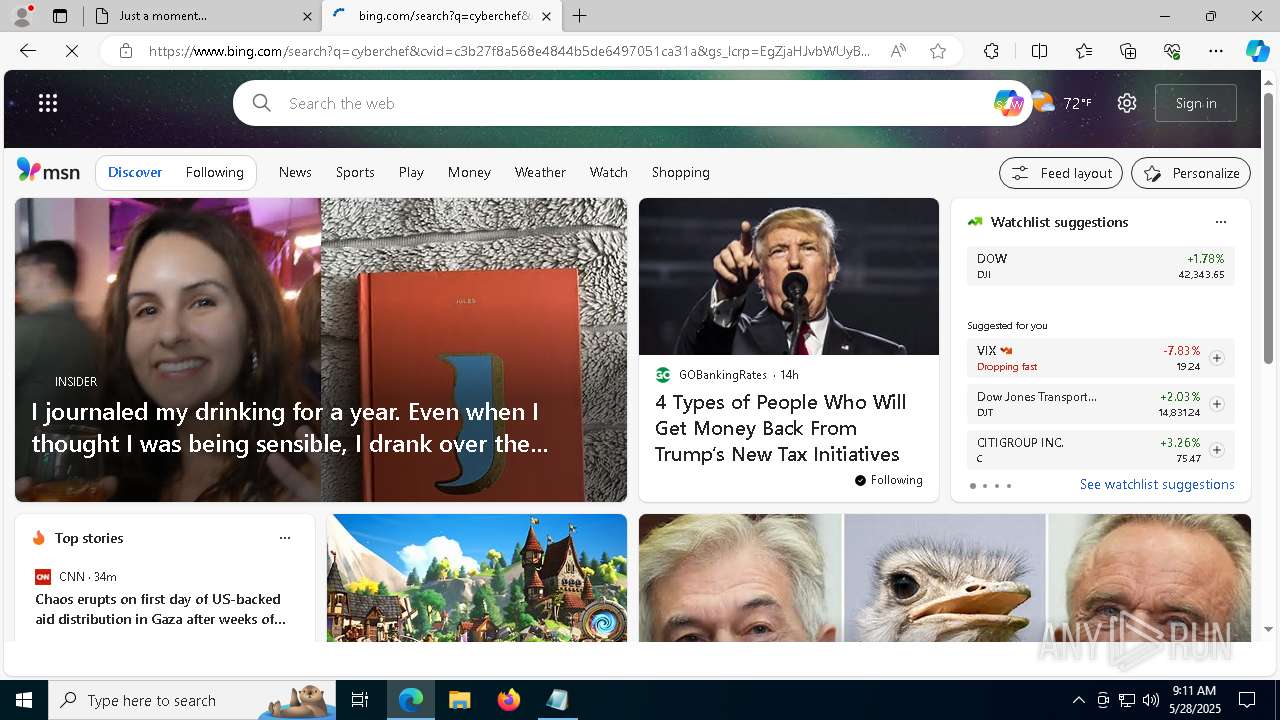
Task: Select first watchlist carousel dot
Action: 972,486
